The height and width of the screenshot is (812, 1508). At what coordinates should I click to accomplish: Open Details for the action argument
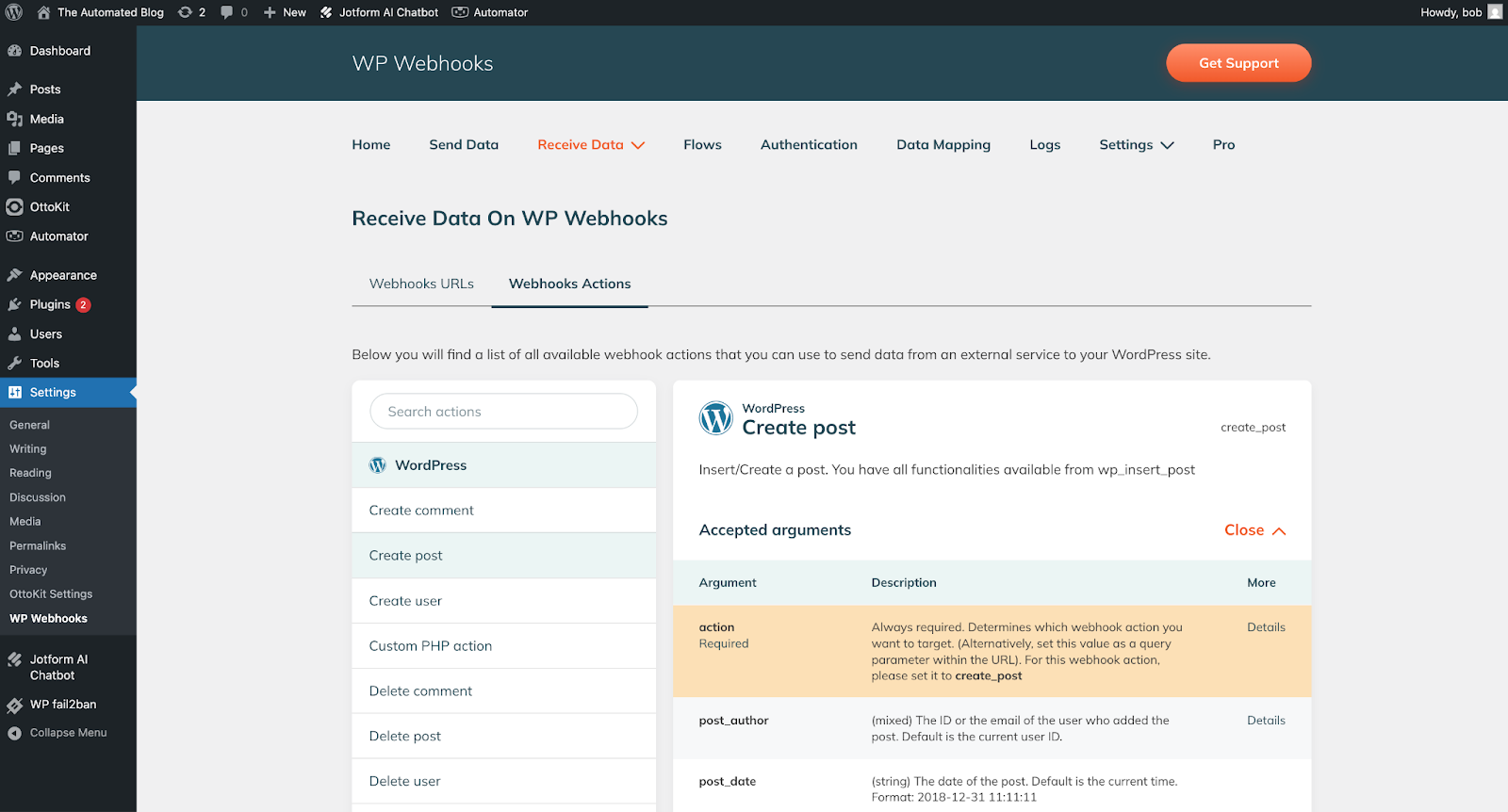(x=1266, y=627)
